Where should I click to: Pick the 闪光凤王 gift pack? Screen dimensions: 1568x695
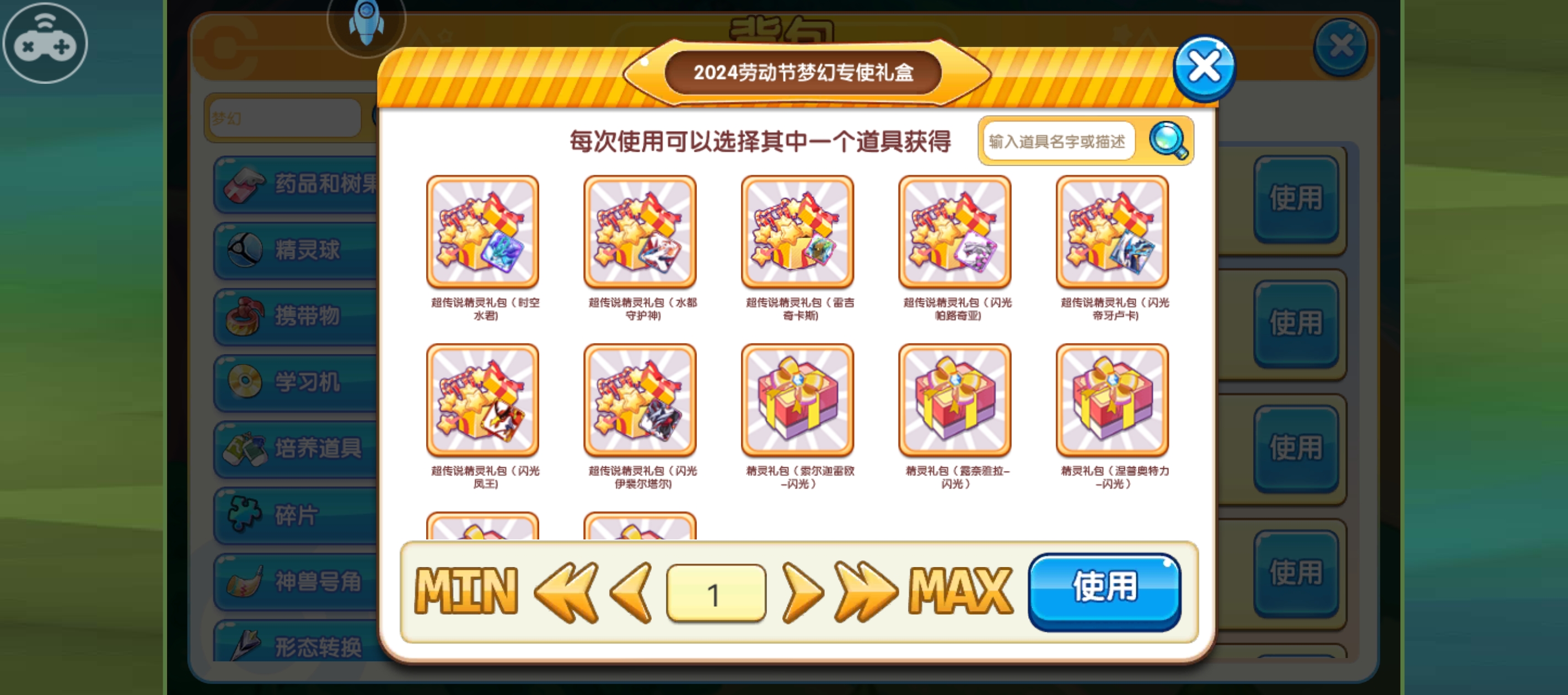(x=482, y=400)
